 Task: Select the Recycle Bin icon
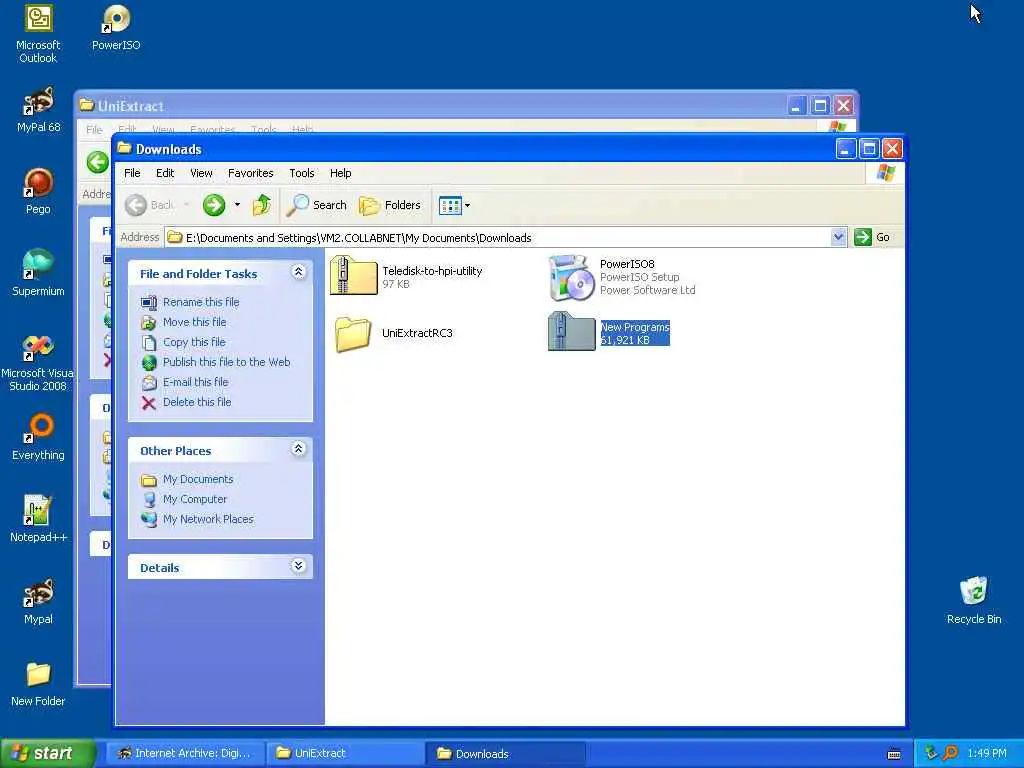[974, 601]
